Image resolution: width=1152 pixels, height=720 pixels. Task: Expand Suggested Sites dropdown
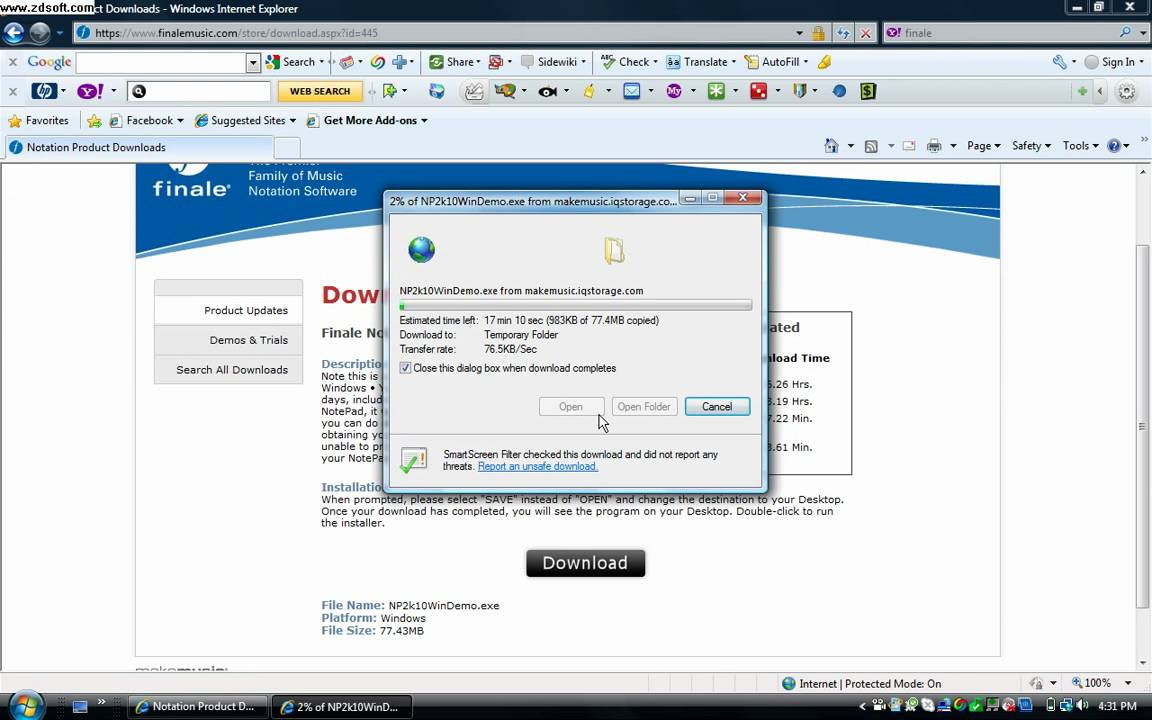pos(292,120)
